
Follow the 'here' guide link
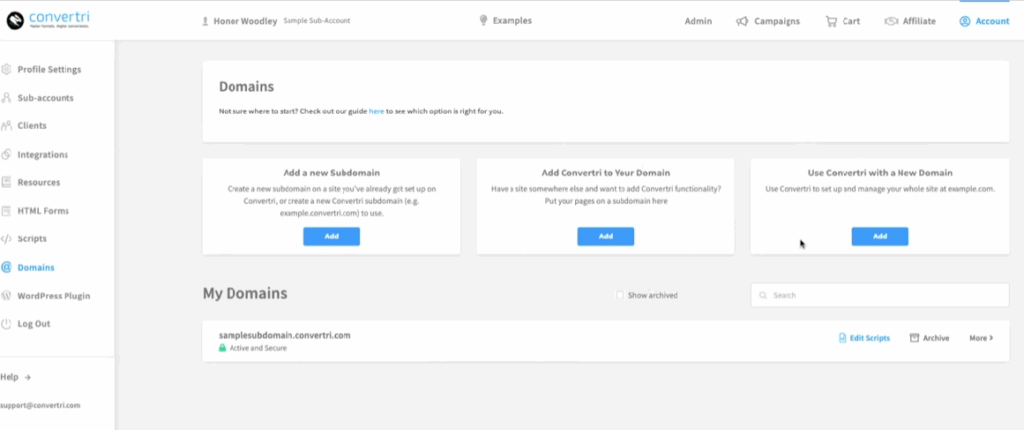(376, 111)
